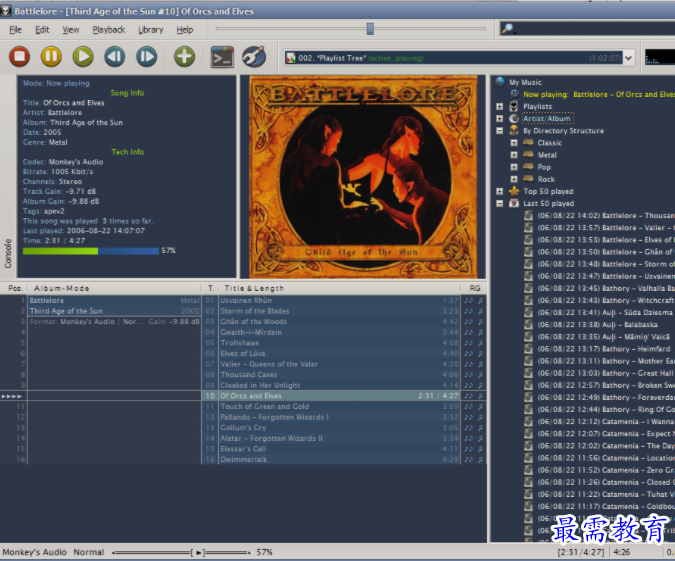The width and height of the screenshot is (675, 561).
Task: Expand the Top 50 played node
Action: (499, 191)
